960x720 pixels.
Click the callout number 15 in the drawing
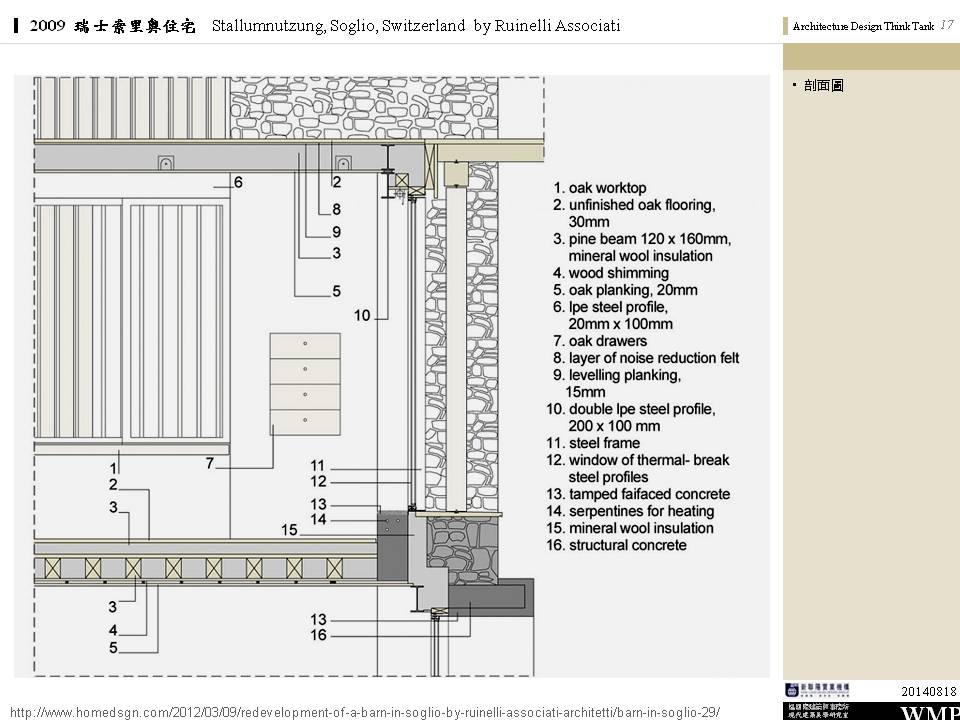(x=289, y=529)
